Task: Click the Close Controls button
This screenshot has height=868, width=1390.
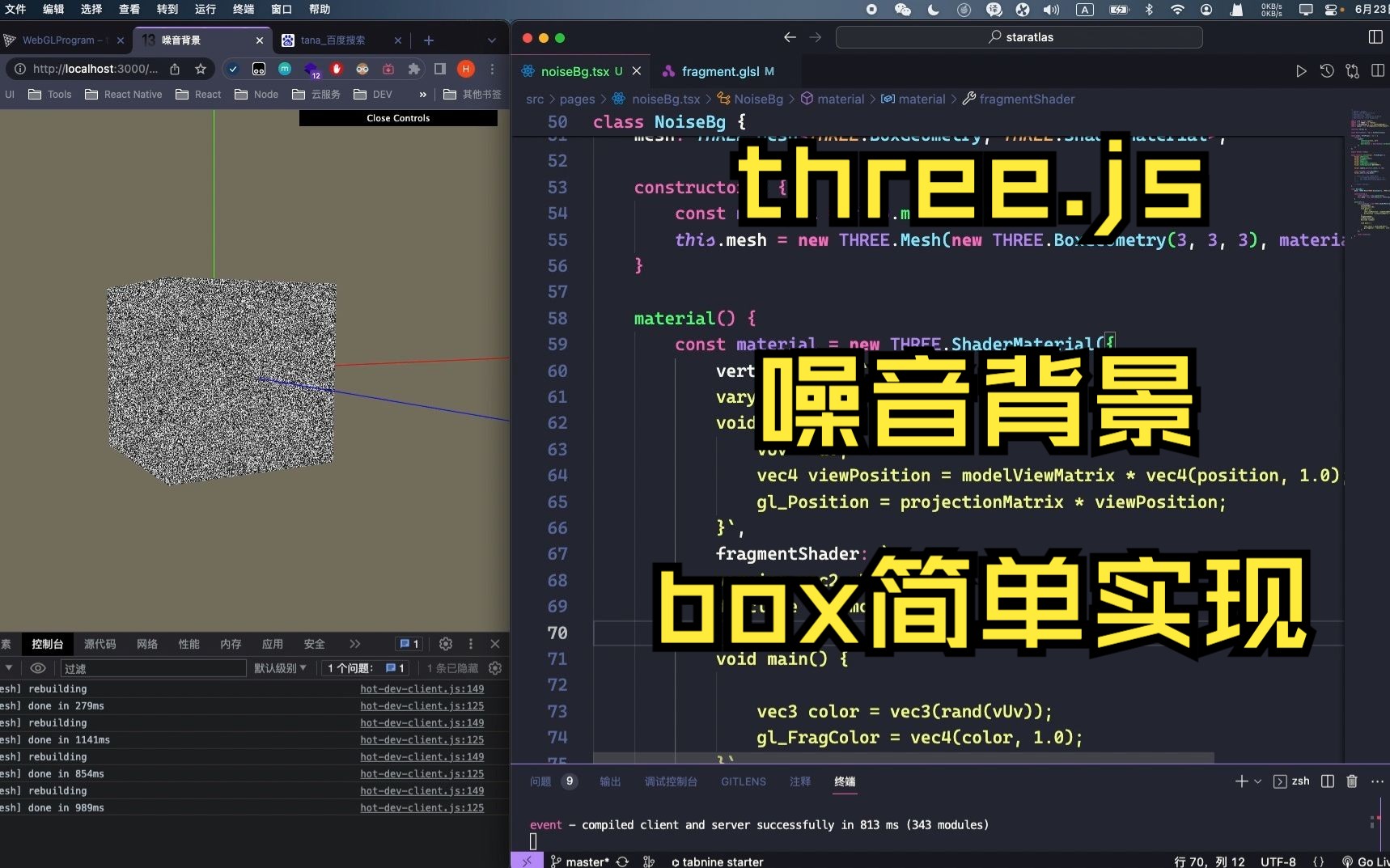Action: 398,118
